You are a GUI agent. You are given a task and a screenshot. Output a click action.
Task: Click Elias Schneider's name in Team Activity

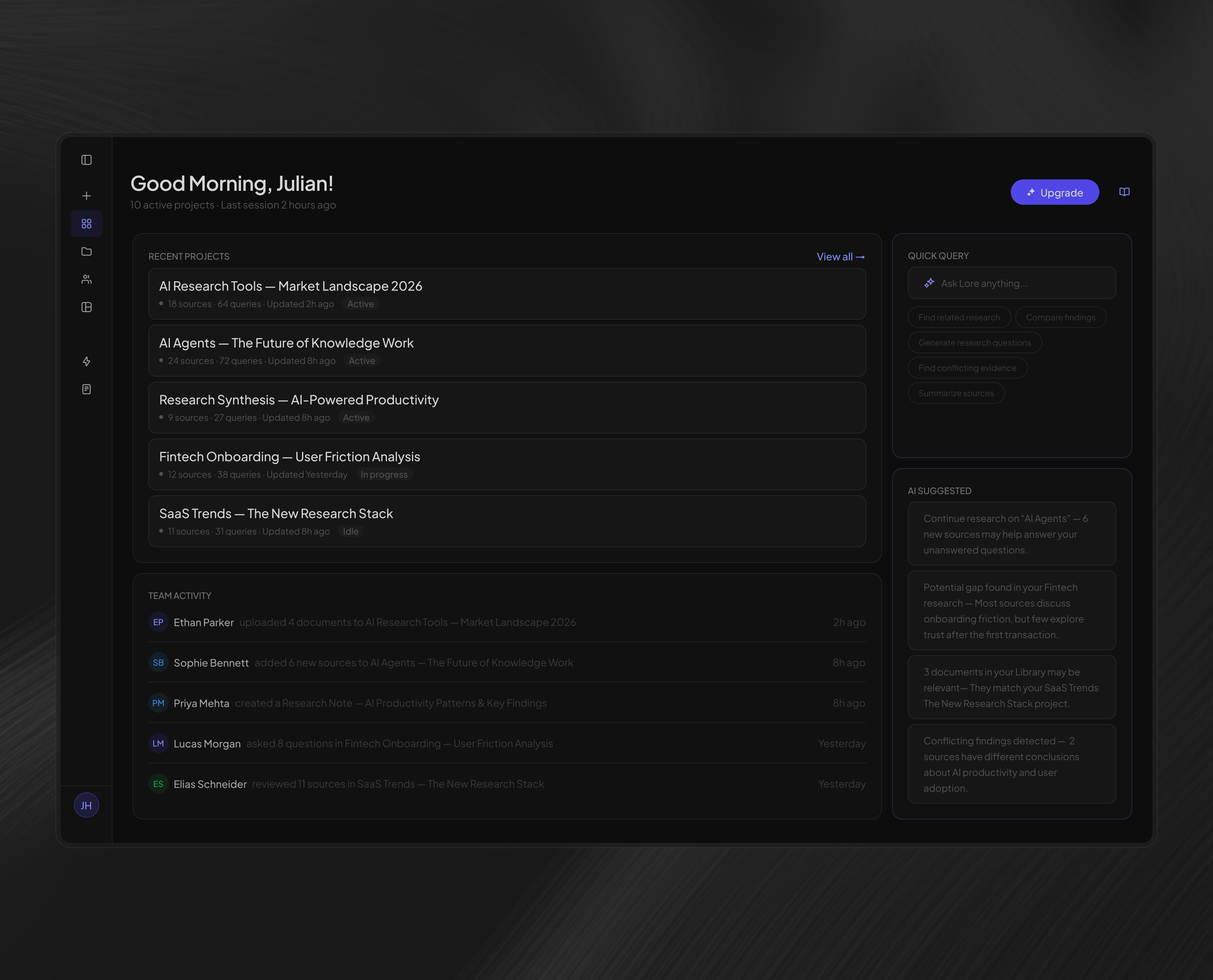210,784
